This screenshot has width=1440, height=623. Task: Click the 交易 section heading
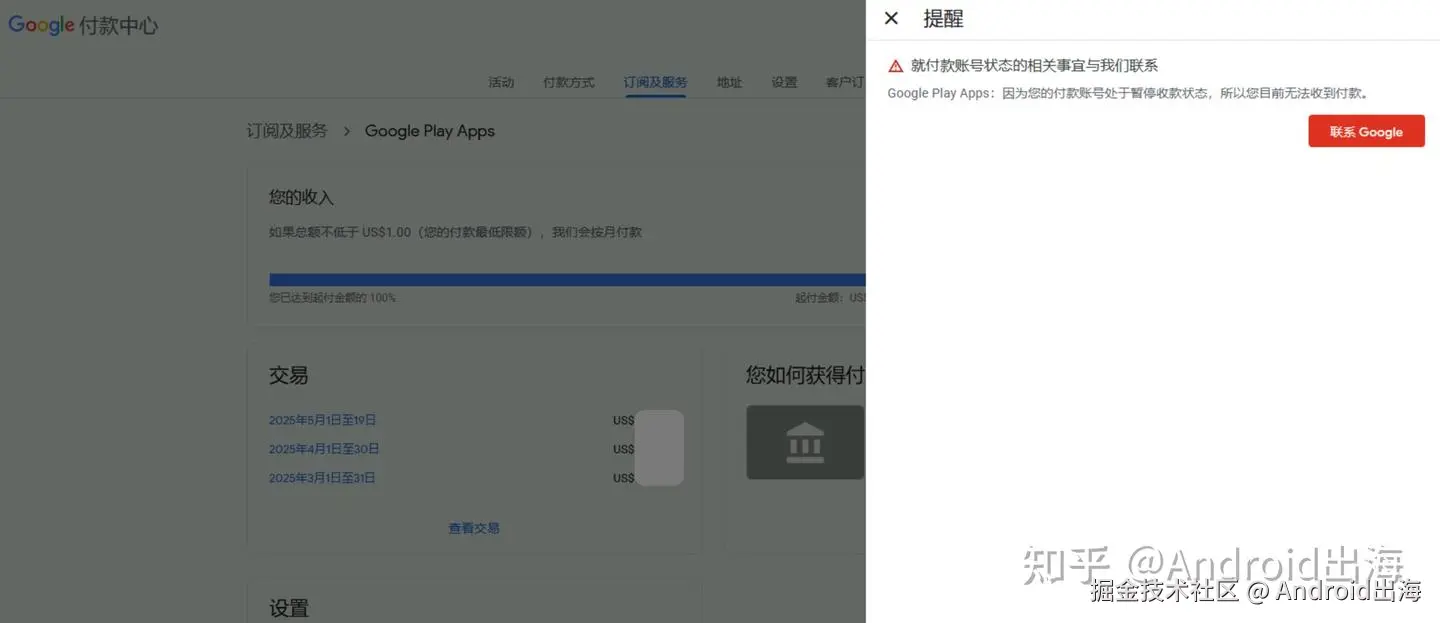click(288, 376)
